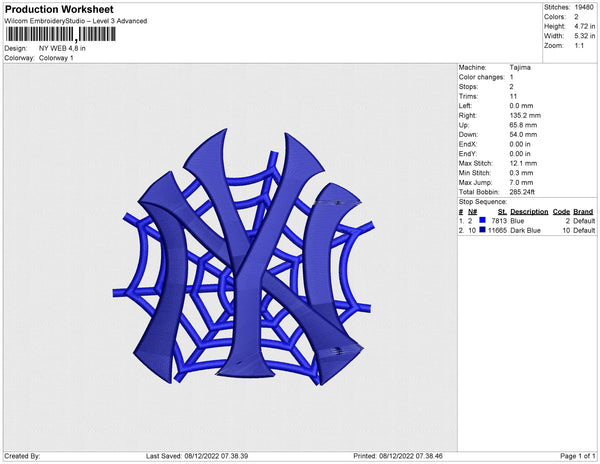
Task: Click the 'Colorway 1' value
Action: pos(56,58)
